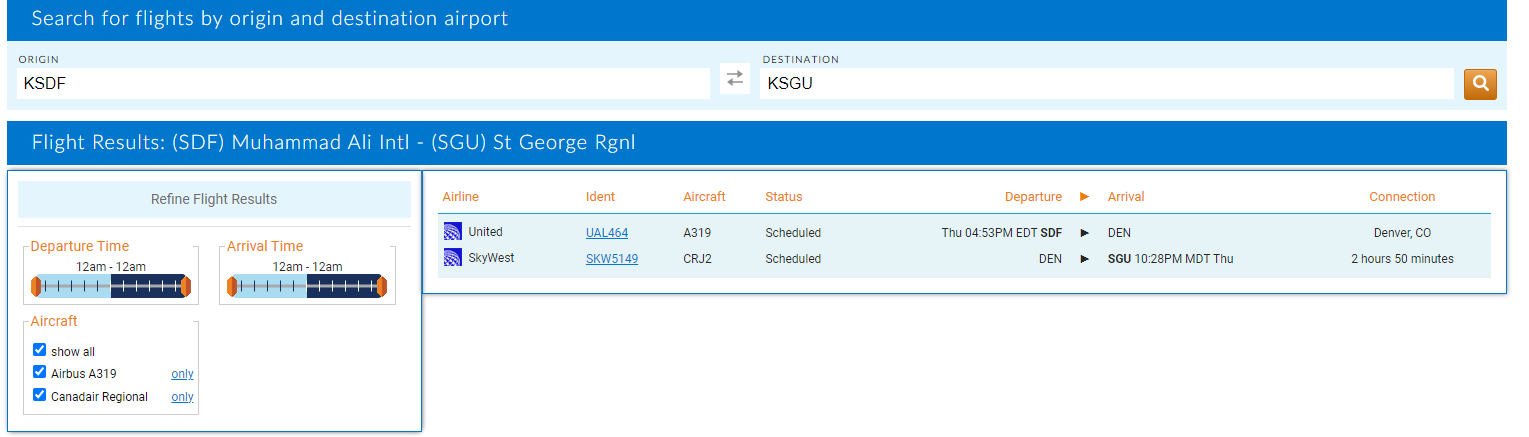Click the black arrow in UAL464 row
The height and width of the screenshot is (437, 1529).
click(1085, 233)
